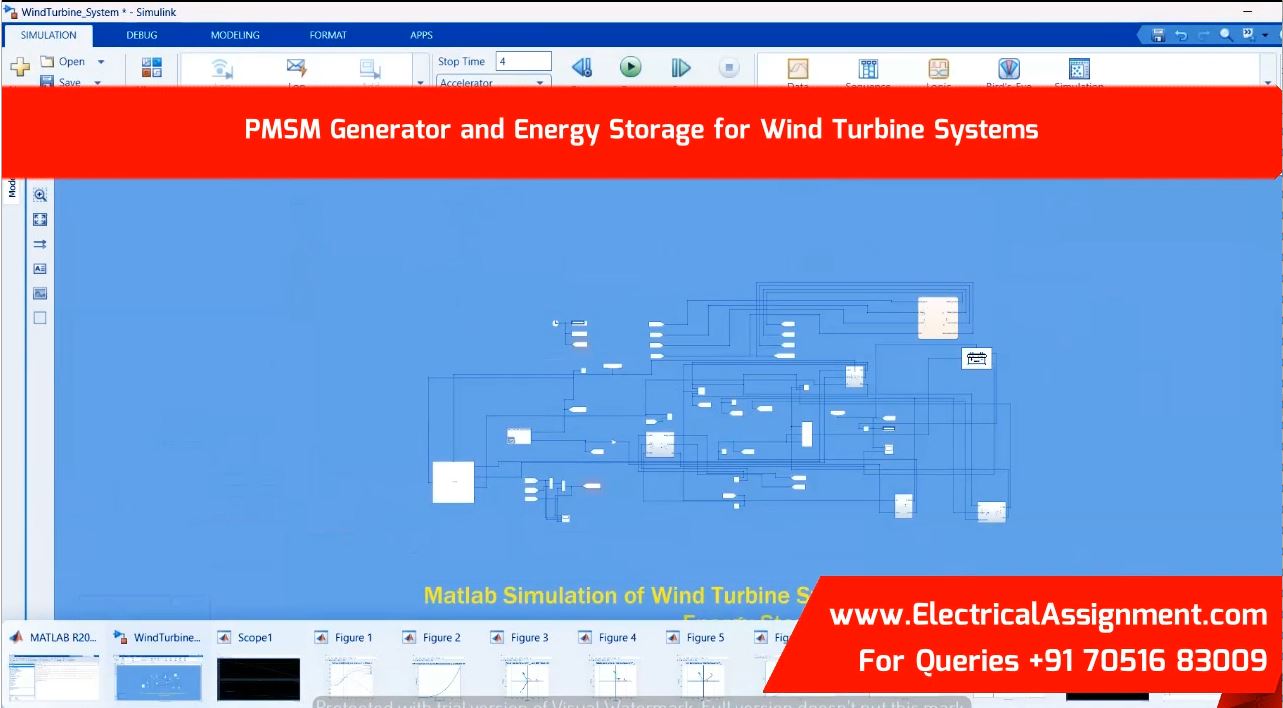This screenshot has height=708, width=1283.
Task: Click the Stop simulation button
Action: (x=729, y=68)
